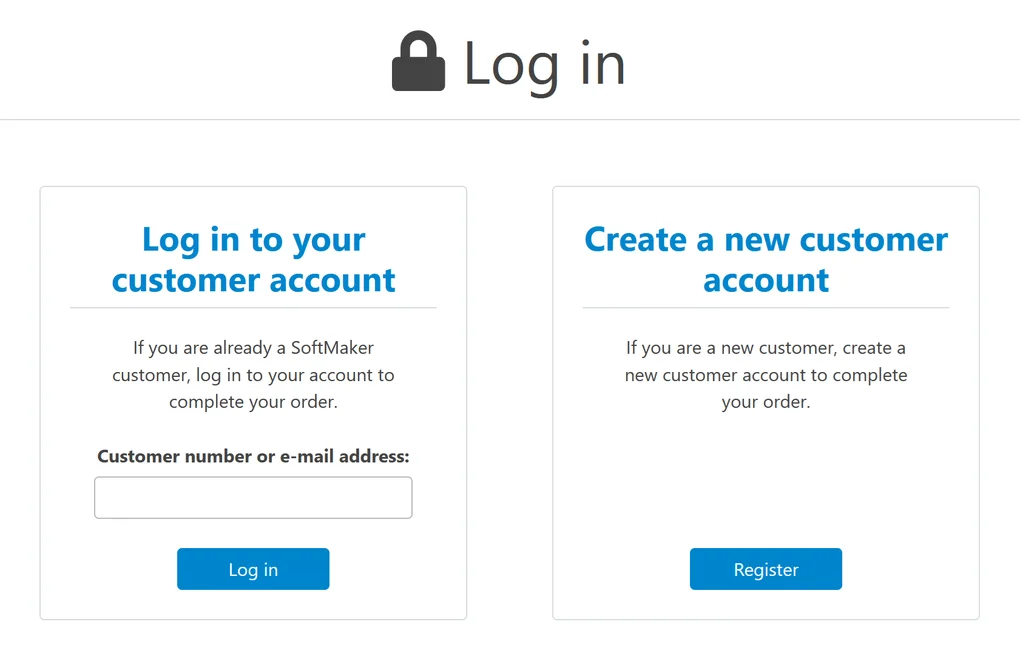1020x650 pixels.
Task: Click the padlock icon beside Log in
Action: tap(418, 62)
